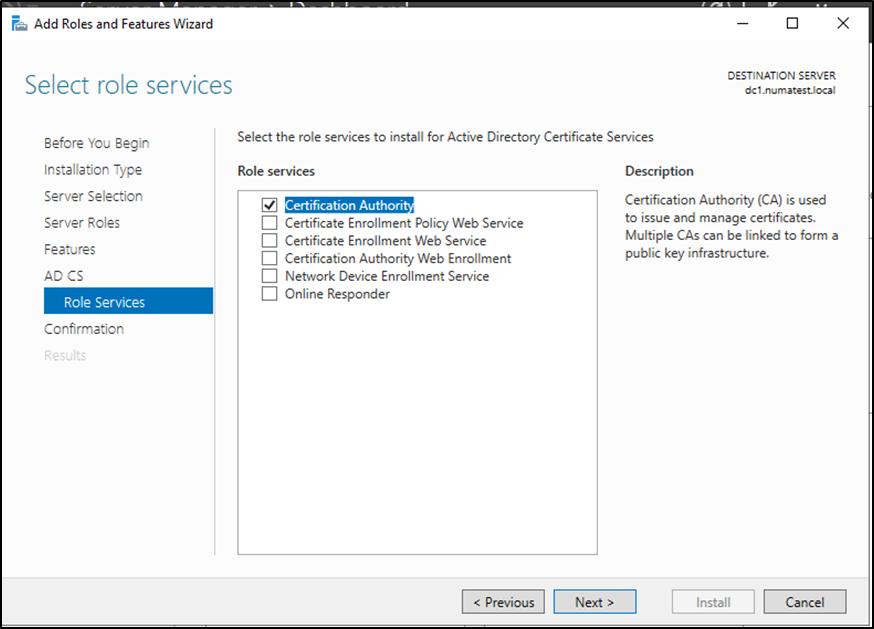
Task: Check the Certificate Enrollment Web Service box
Action: [268, 241]
